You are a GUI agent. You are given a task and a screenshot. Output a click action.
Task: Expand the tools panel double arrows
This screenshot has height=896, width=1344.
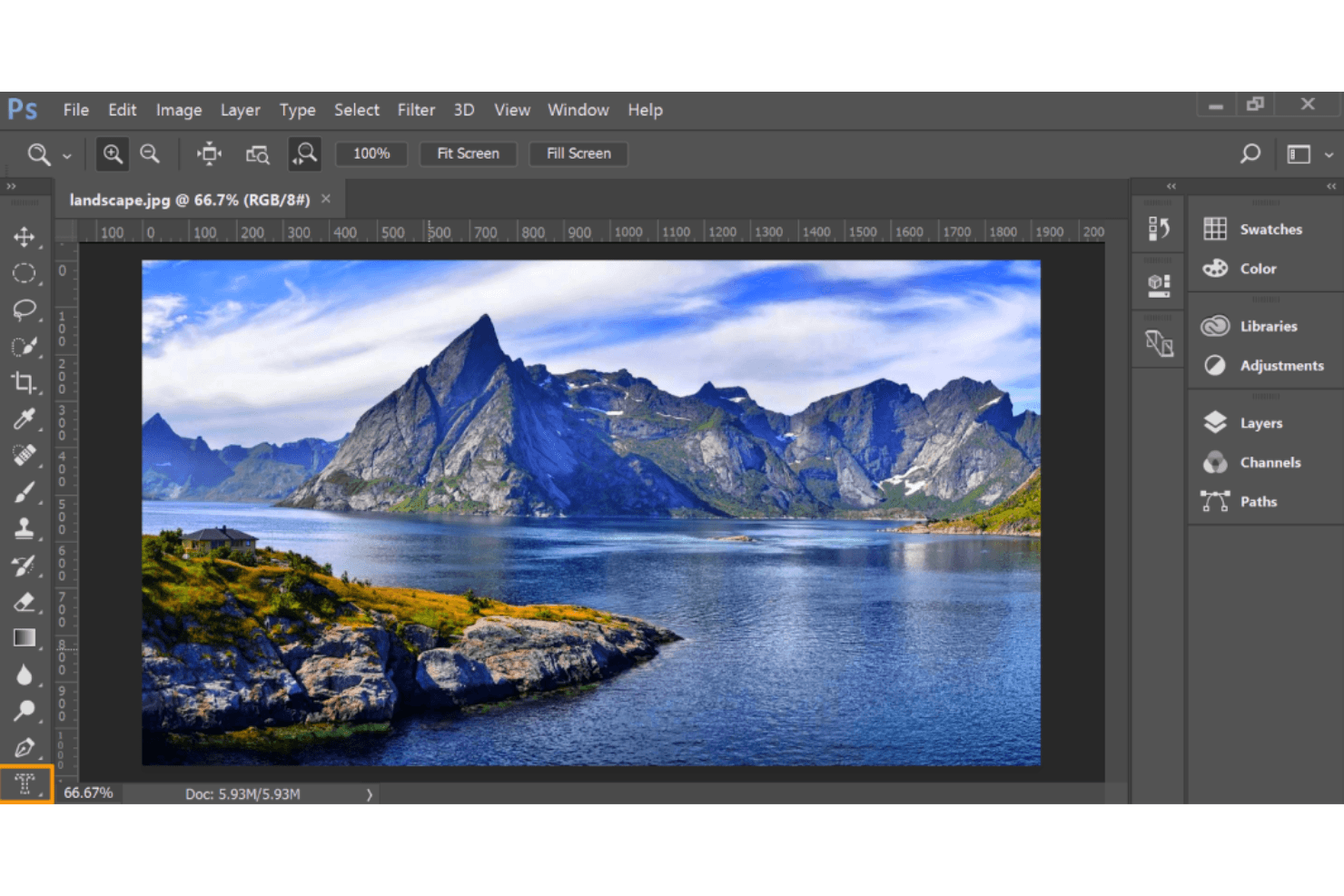[11, 186]
